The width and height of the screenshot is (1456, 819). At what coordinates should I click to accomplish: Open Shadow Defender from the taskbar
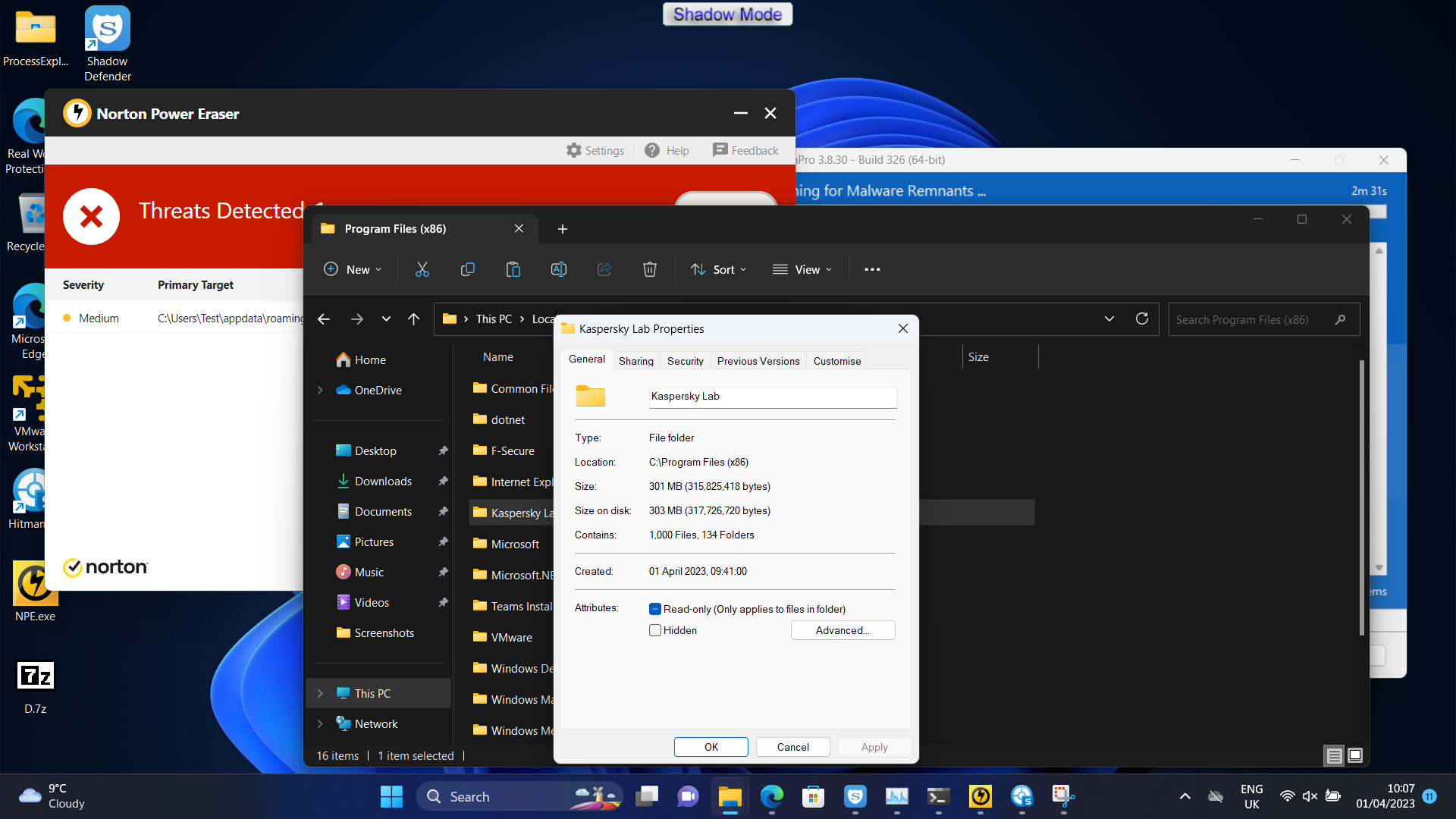click(x=855, y=796)
